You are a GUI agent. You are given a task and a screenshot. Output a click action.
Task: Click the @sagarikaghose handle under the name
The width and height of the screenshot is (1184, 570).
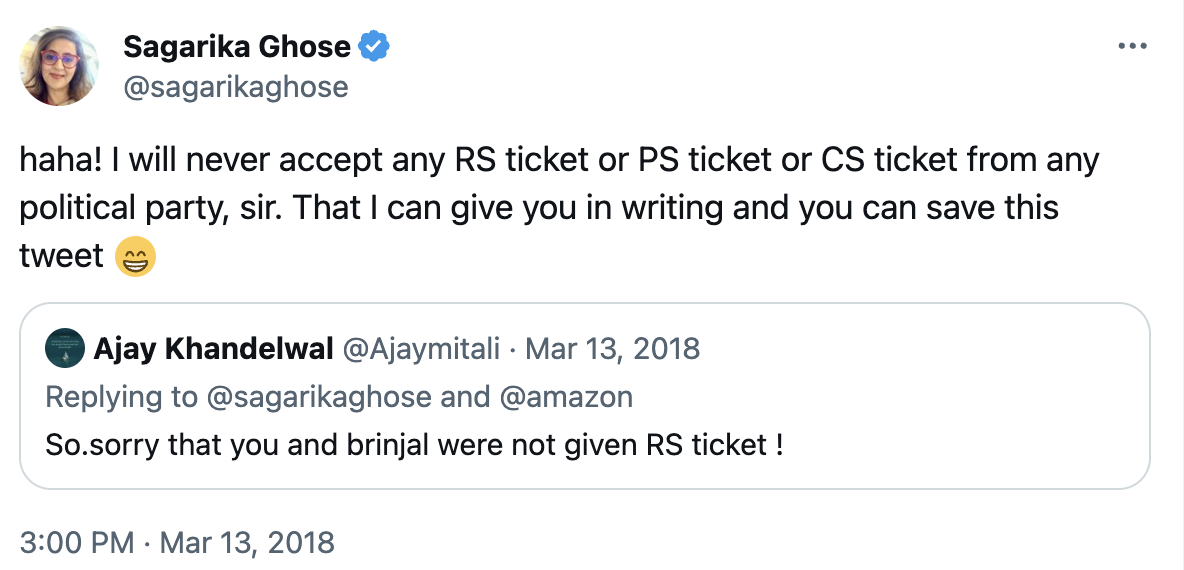[x=235, y=87]
